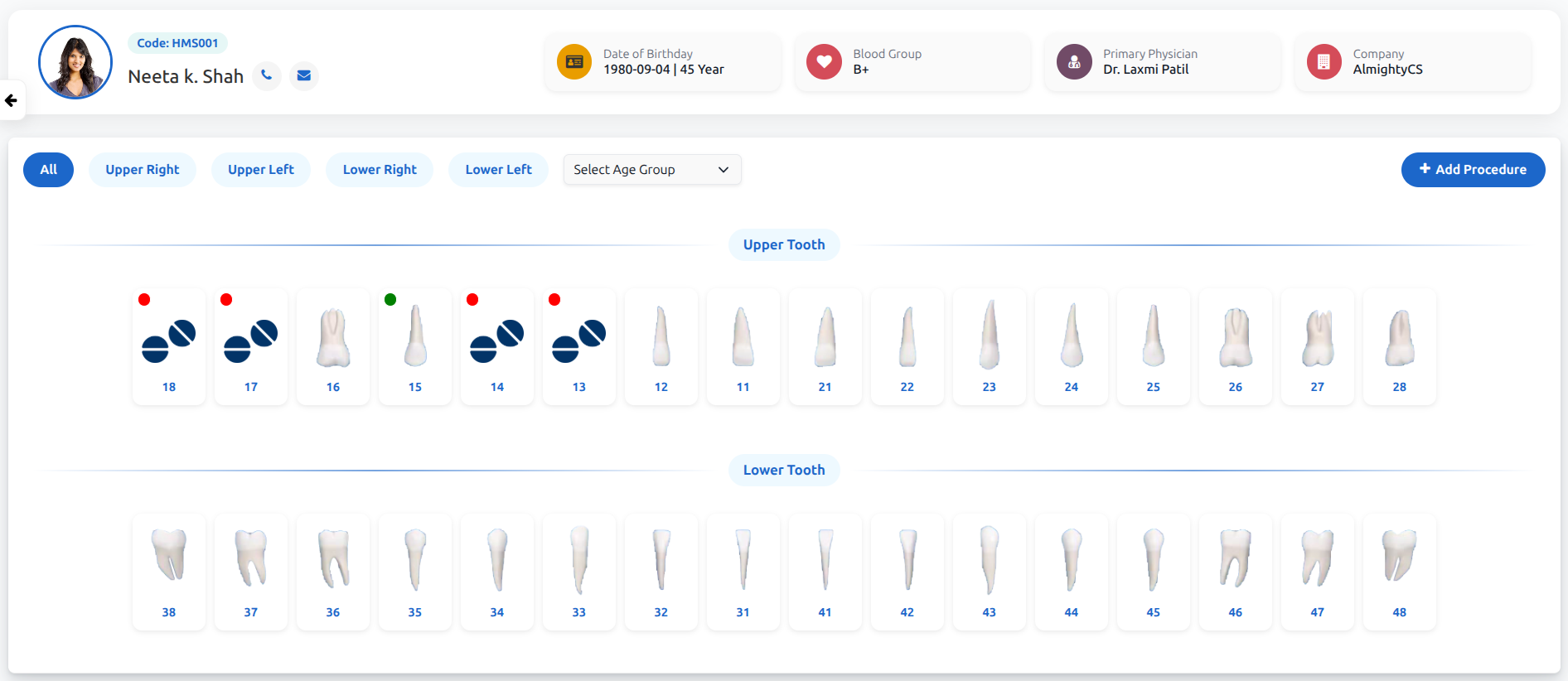Screen dimensions: 1568x681
Task: Click the Date of Birthday card icon
Action: [x=573, y=62]
